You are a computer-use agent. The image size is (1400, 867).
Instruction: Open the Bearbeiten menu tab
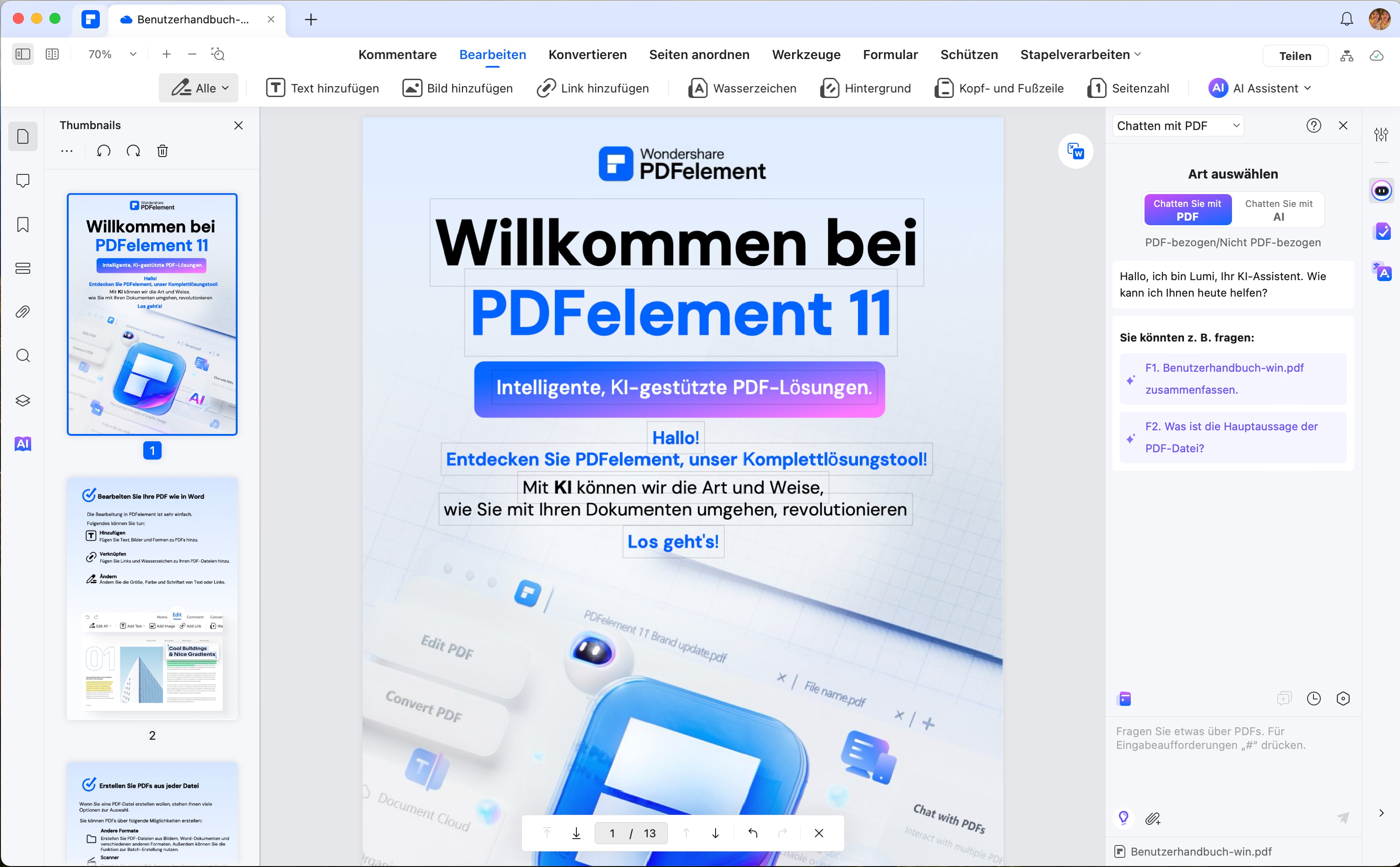click(x=492, y=54)
